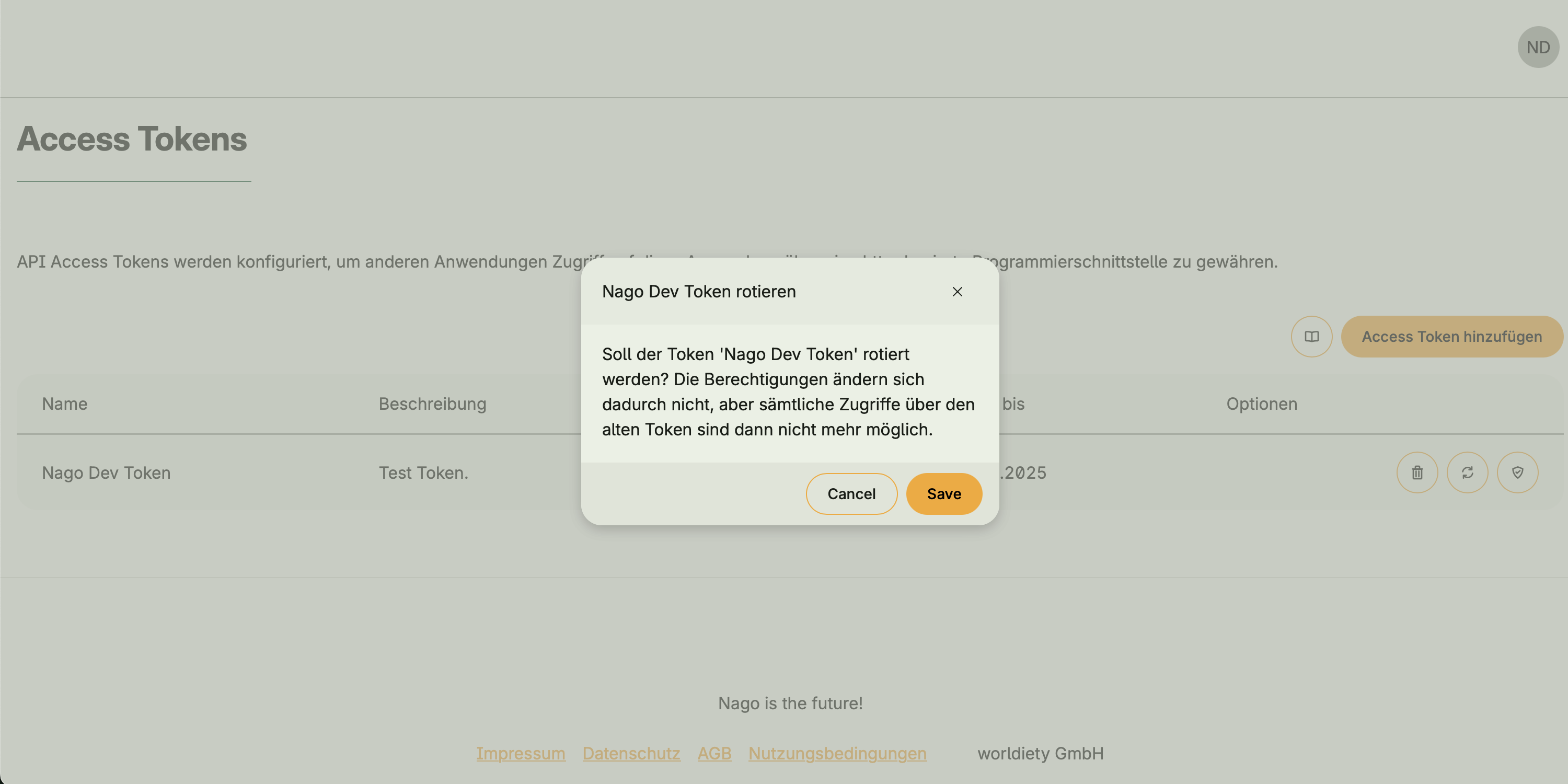Open the book documentation icon
The height and width of the screenshot is (784, 1568).
(x=1311, y=337)
